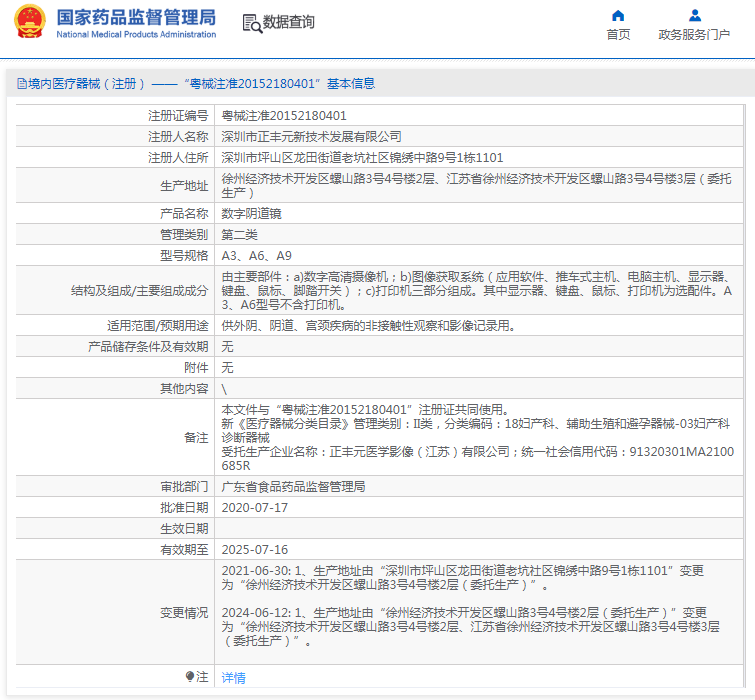Click expiry date 2025-07-16
Image resolution: width=755 pixels, height=700 pixels.
click(x=255, y=550)
